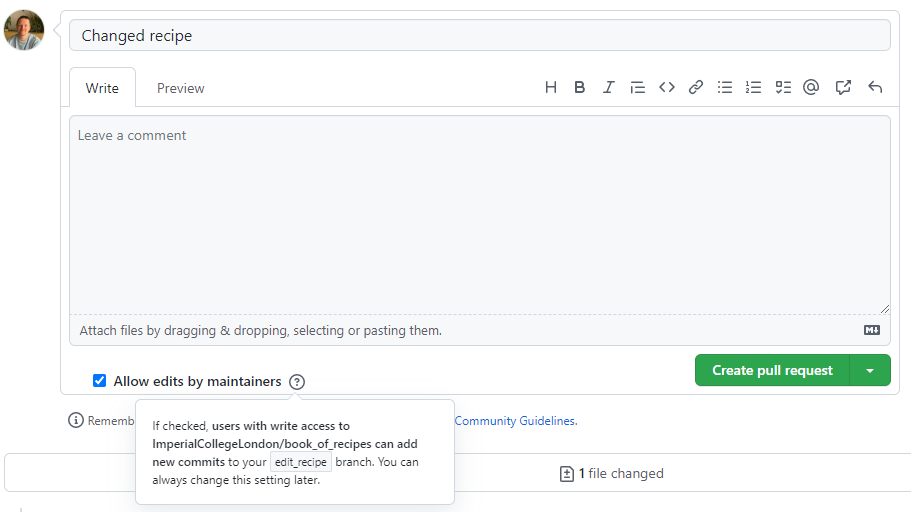
Task: Click the pull request title field
Action: (x=480, y=35)
